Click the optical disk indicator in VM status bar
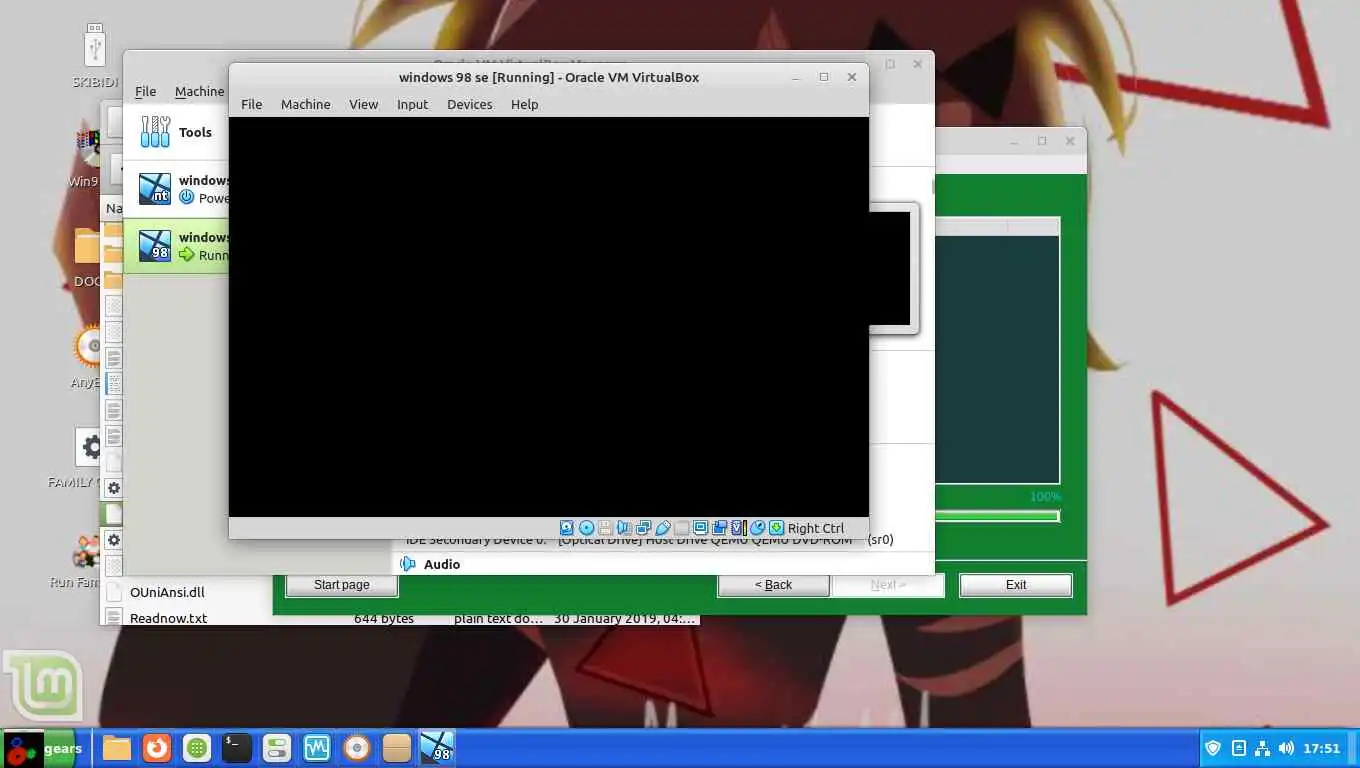Screen dimensions: 1360x768 click(587, 528)
